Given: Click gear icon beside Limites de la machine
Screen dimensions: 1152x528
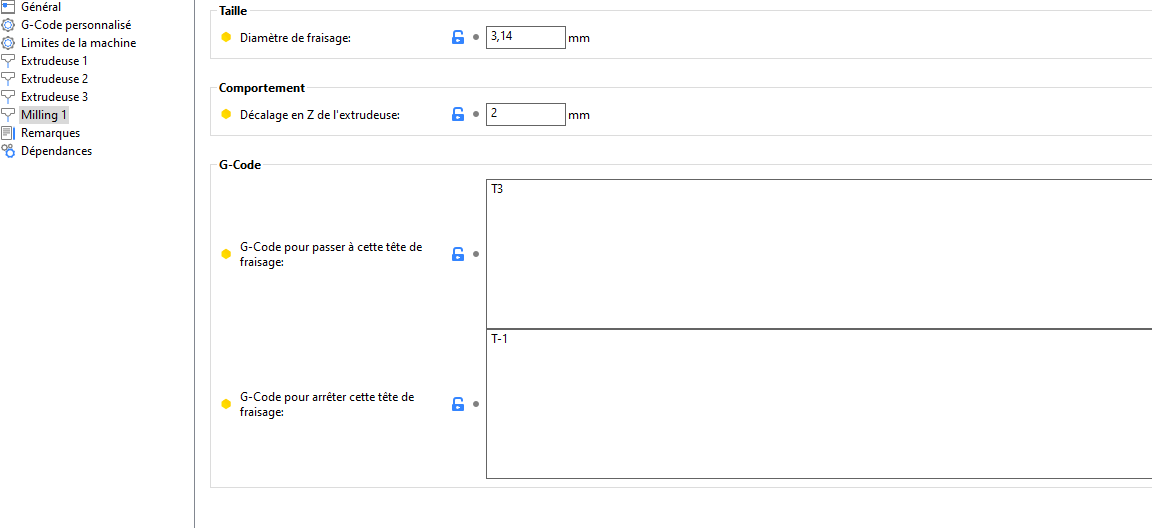Looking at the screenshot, I should pos(8,43).
